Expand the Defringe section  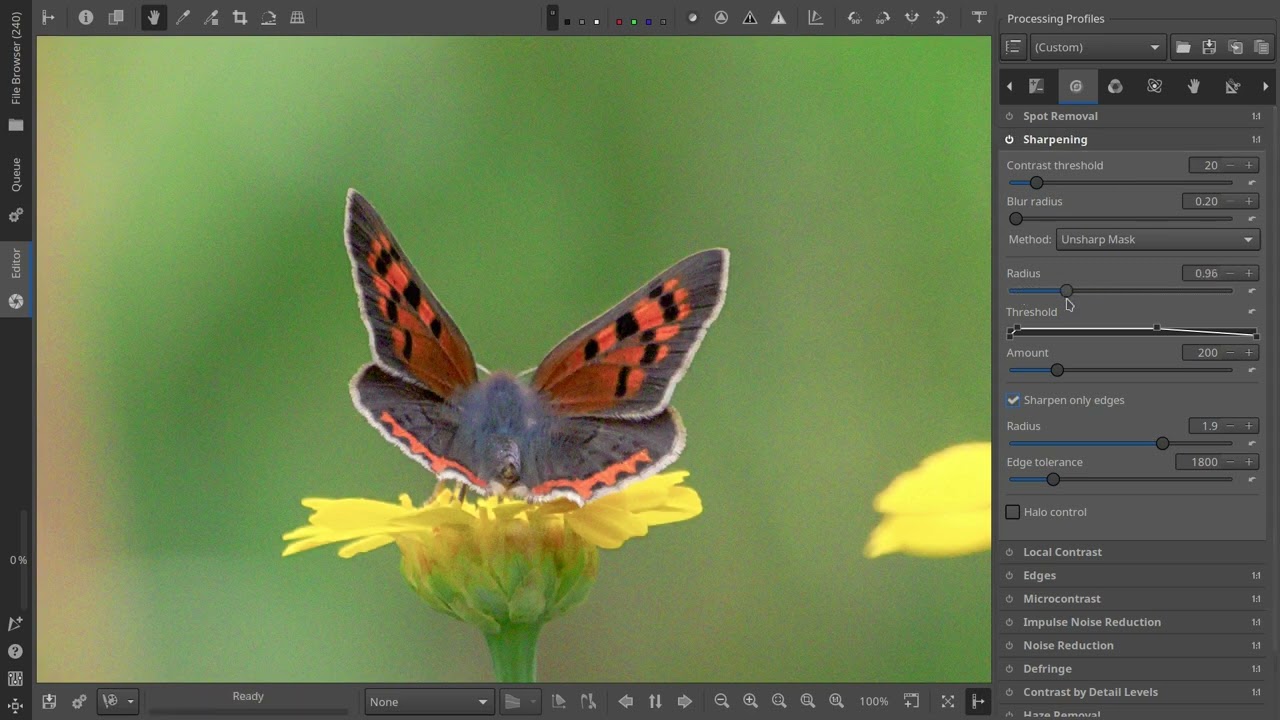[1047, 668]
